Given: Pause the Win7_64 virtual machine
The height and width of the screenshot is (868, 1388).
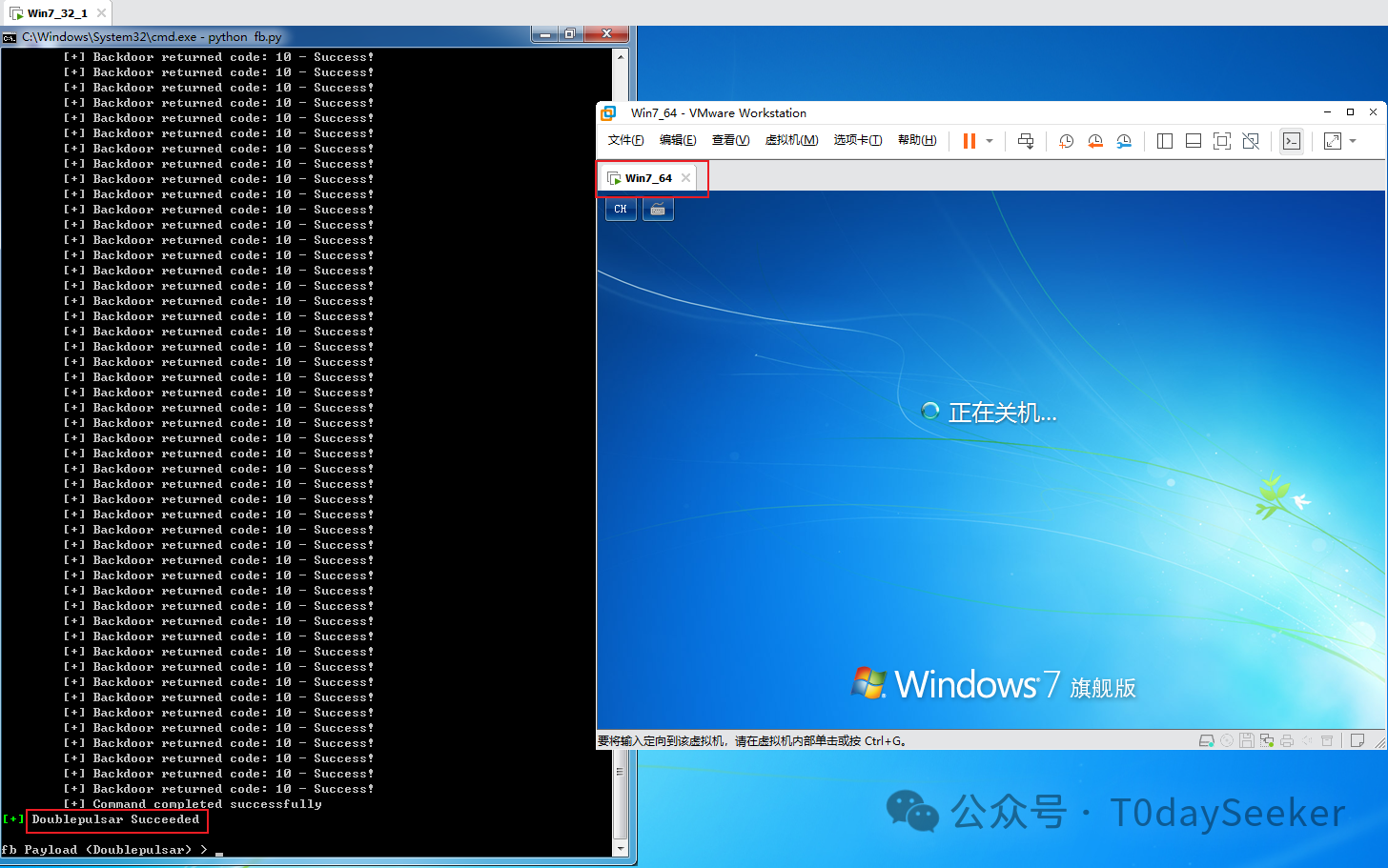Looking at the screenshot, I should (x=970, y=141).
